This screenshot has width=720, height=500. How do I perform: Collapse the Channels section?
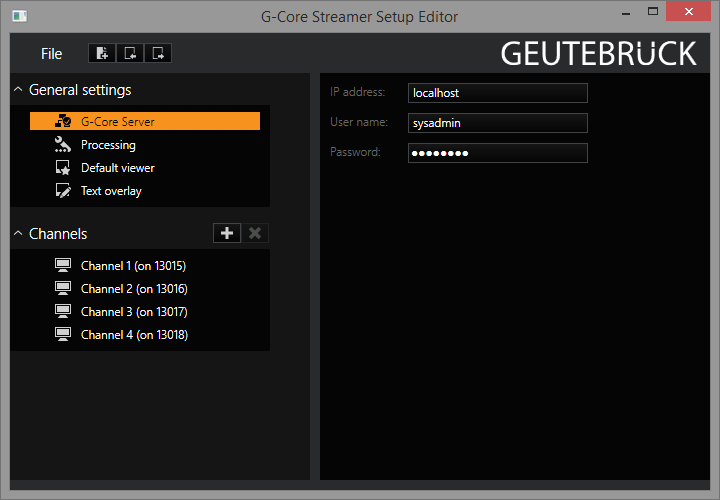(18, 233)
